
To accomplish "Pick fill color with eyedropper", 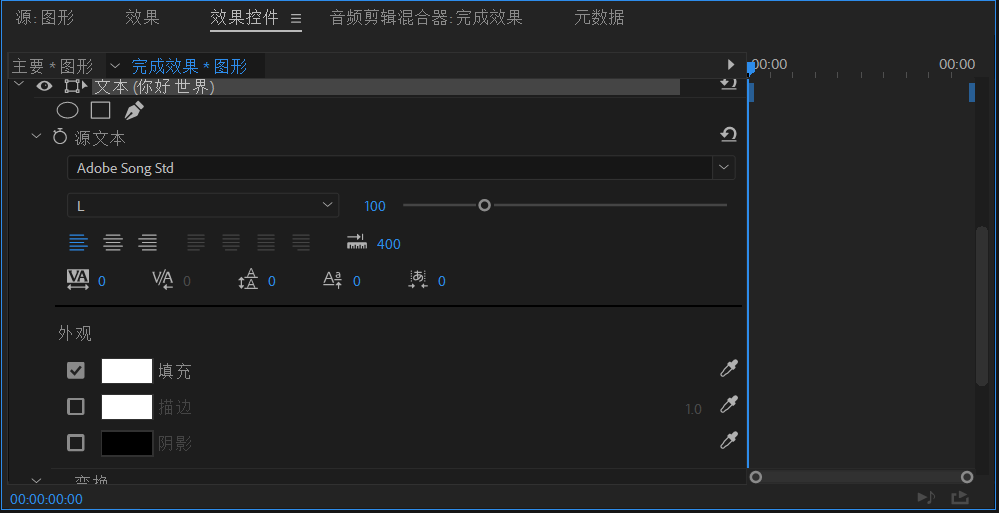I will point(729,368).
